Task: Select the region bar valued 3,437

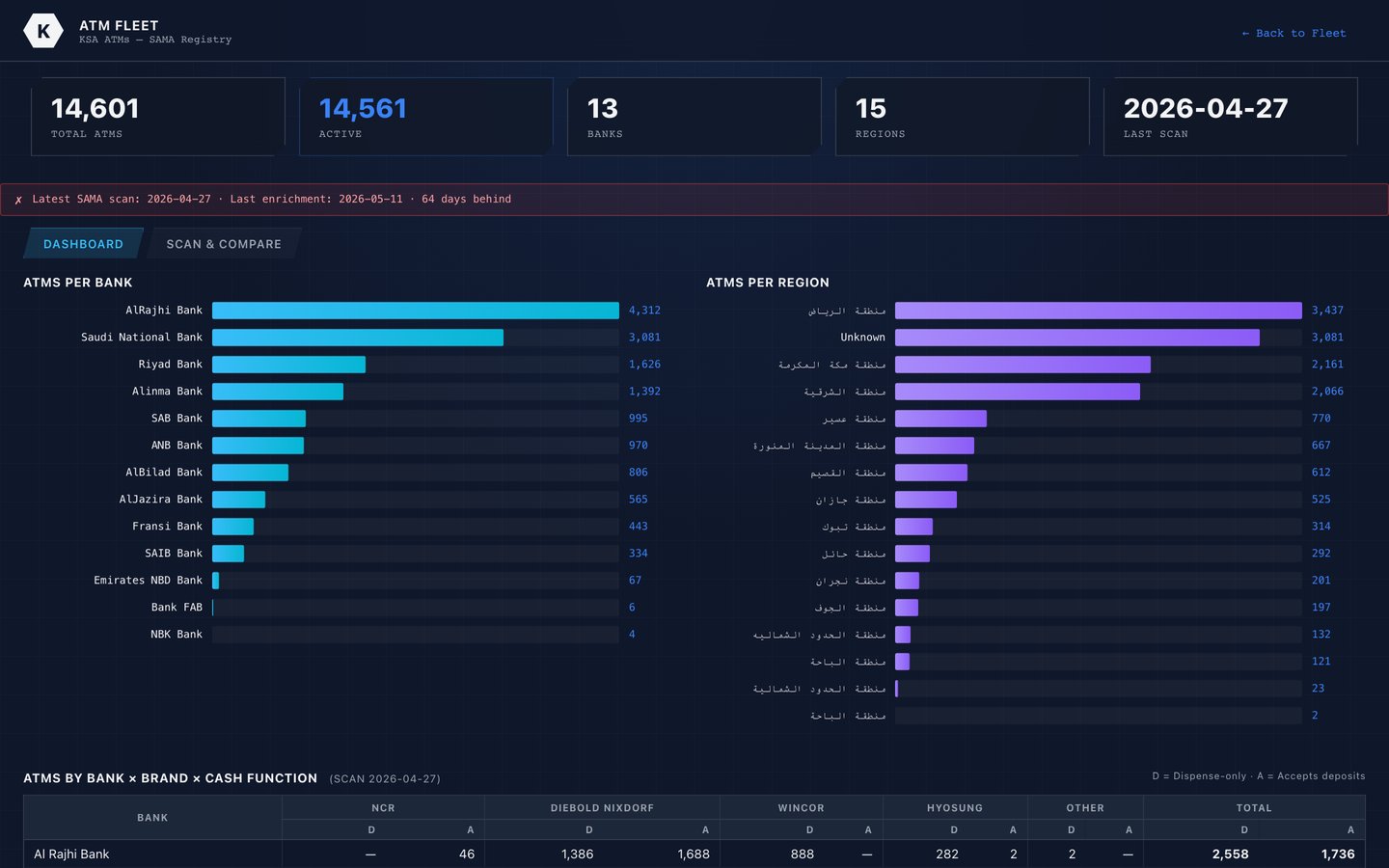Action: (1099, 311)
